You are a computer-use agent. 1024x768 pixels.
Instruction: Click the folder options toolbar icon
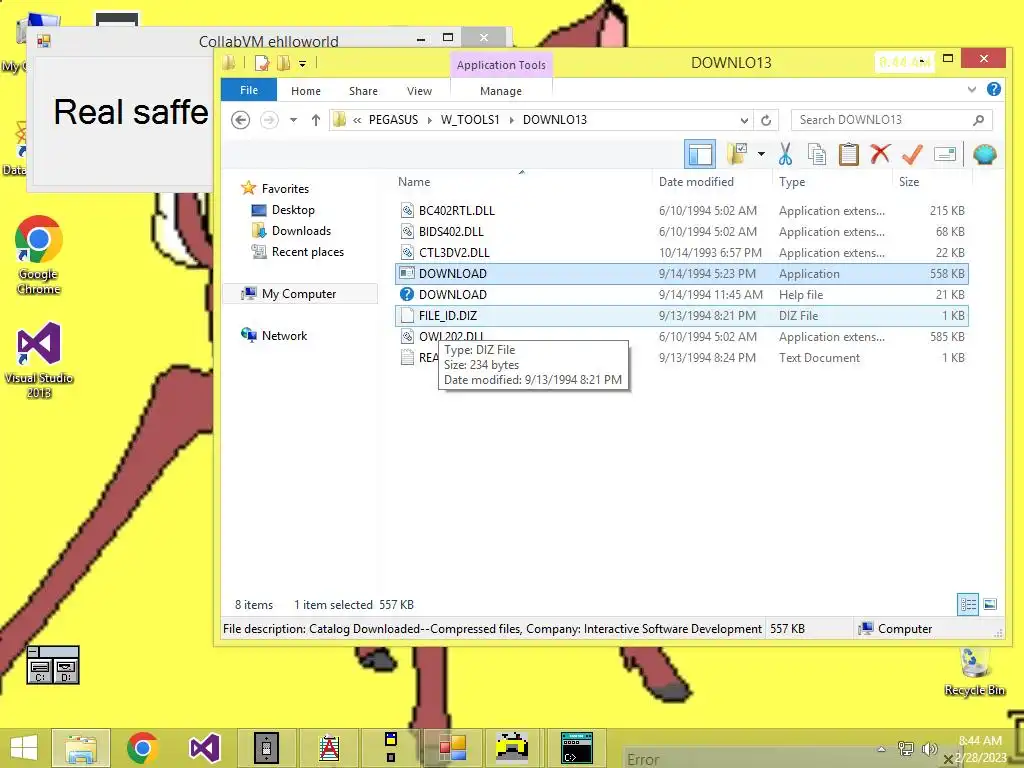[737, 154]
